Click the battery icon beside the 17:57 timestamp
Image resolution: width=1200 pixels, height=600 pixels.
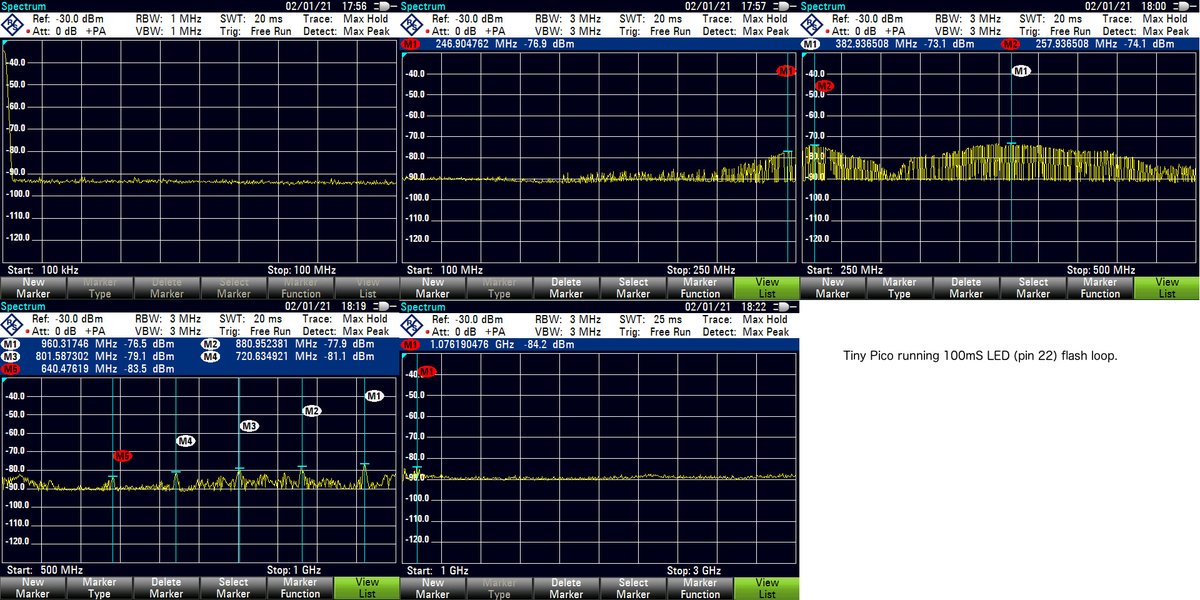coord(786,6)
